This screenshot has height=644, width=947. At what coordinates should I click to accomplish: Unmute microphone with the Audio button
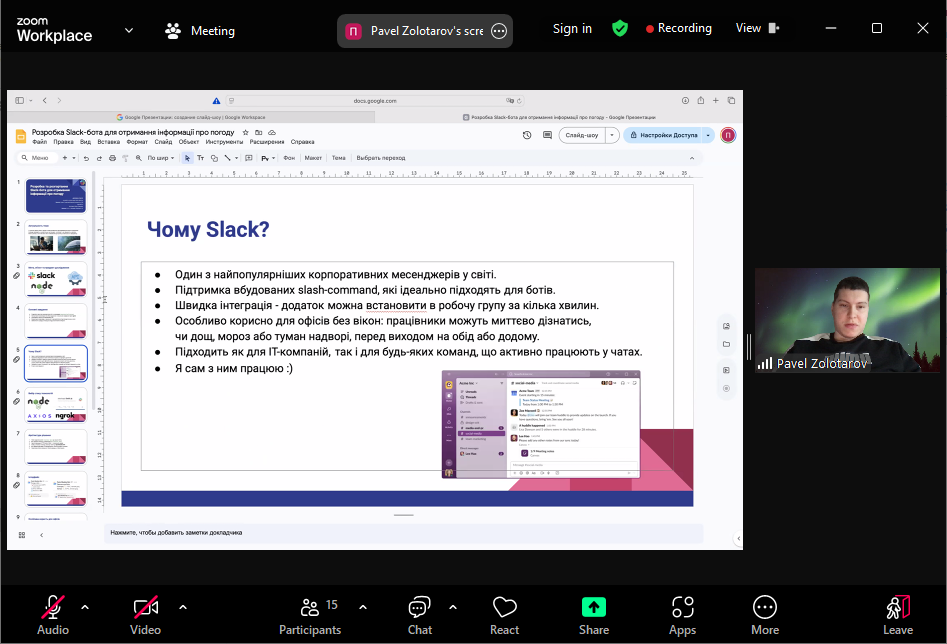(52, 614)
